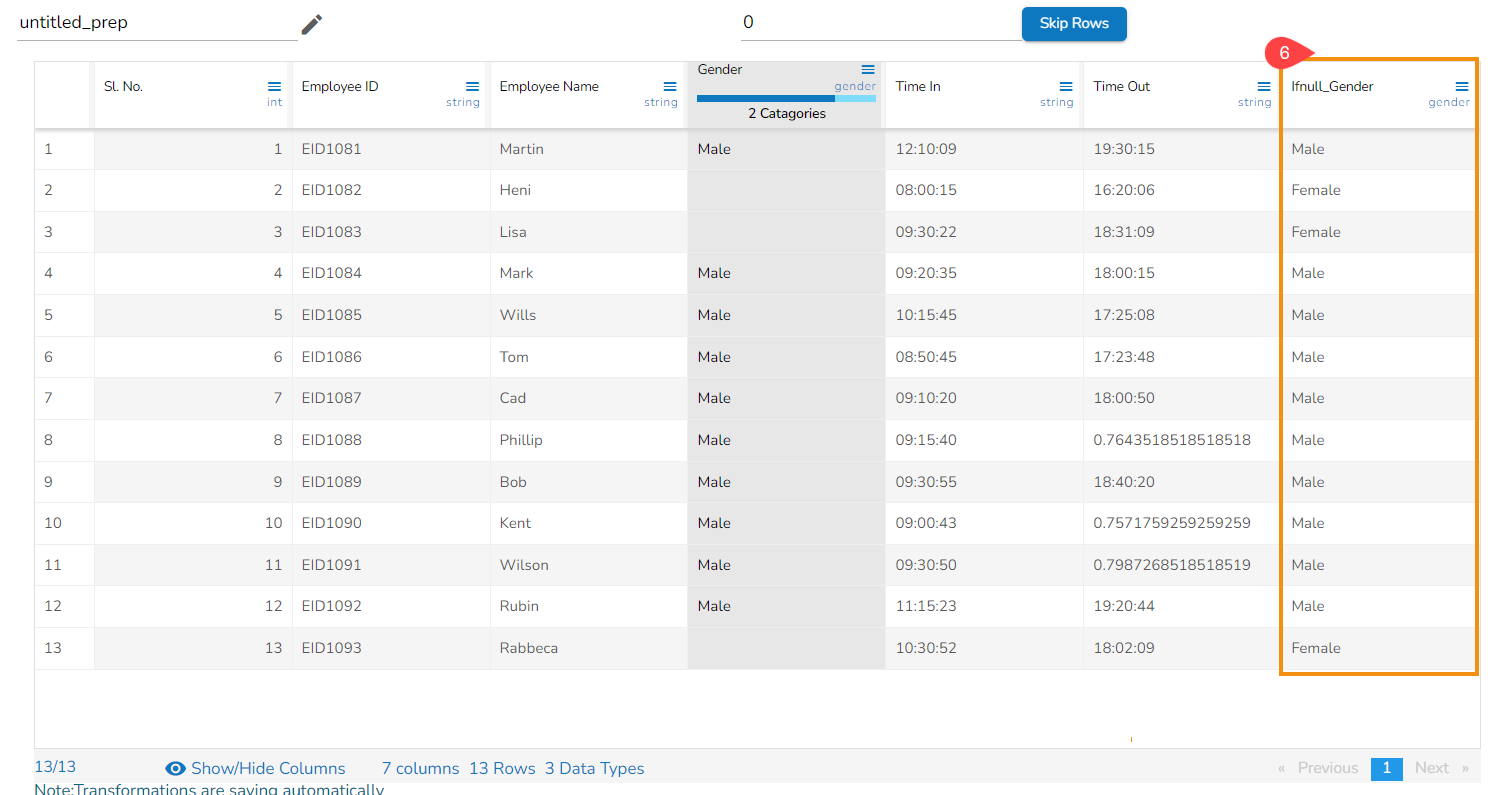This screenshot has width=1497, height=795.
Task: Open the Employee ID column menu icon
Action: pos(472,87)
